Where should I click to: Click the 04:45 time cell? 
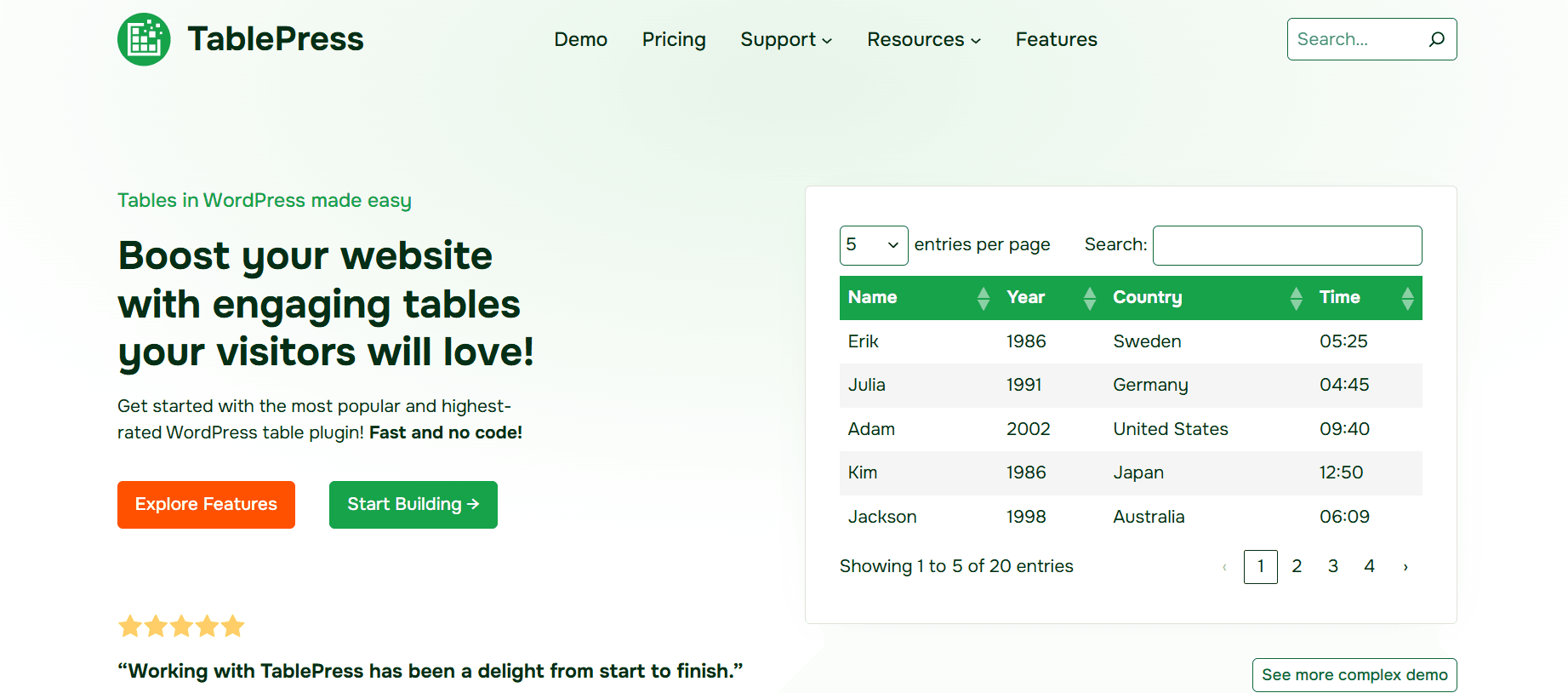click(1366, 386)
